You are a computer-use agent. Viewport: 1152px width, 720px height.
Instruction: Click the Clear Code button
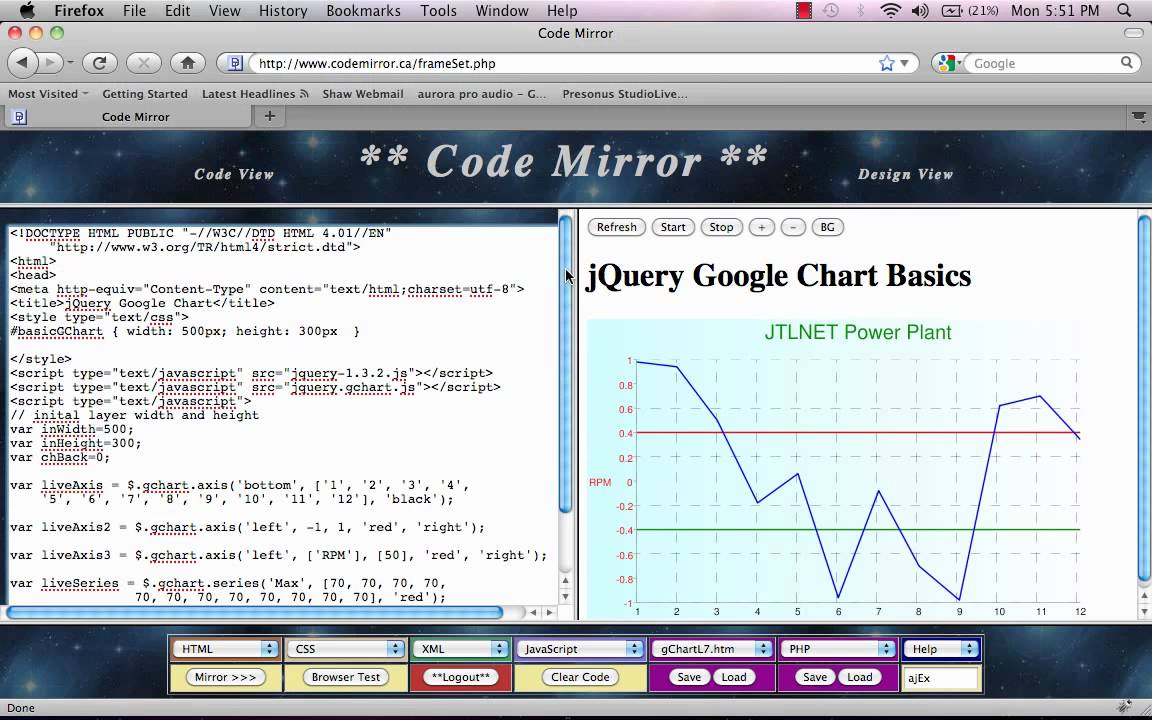pyautogui.click(x=580, y=677)
